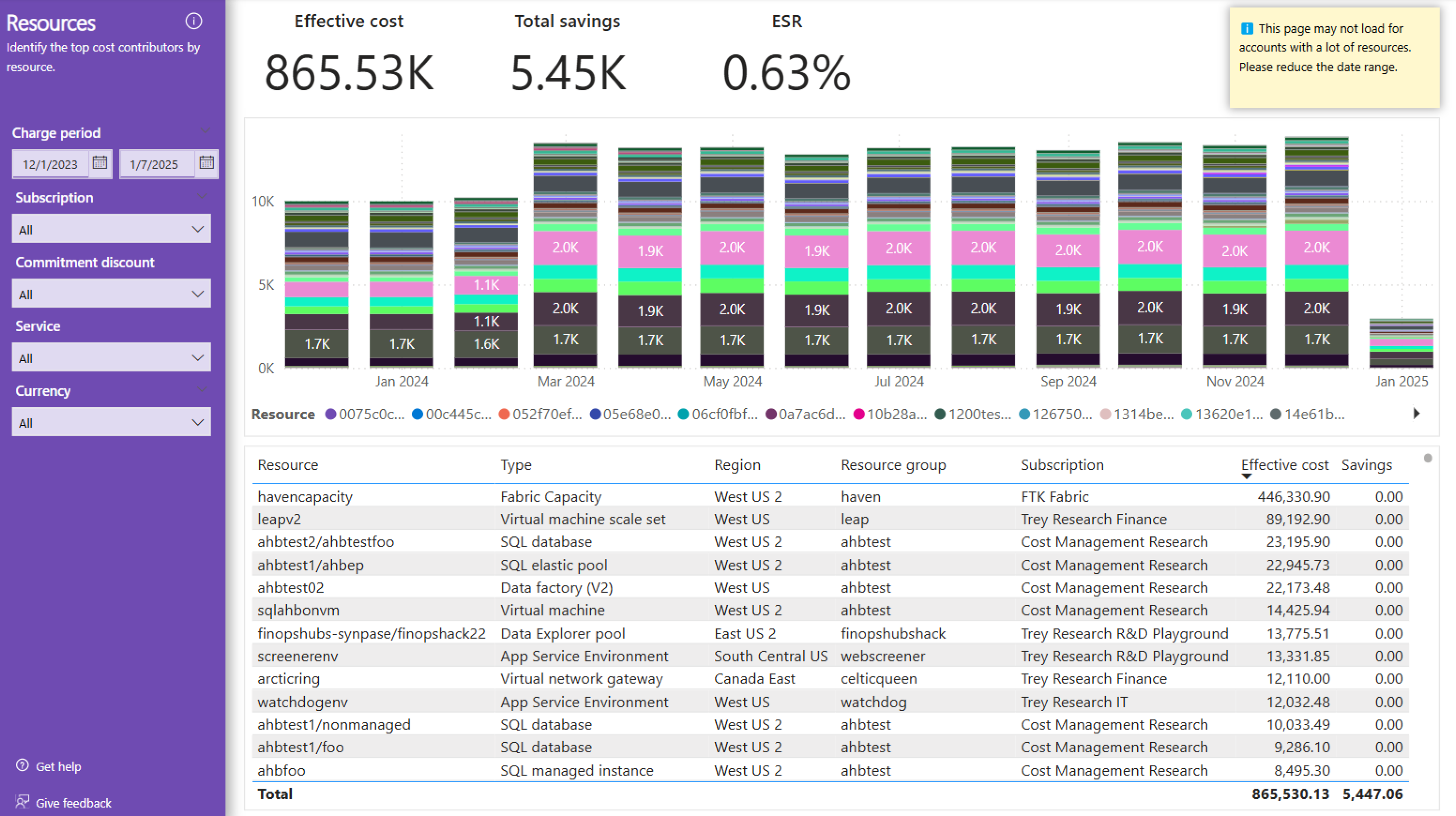Open the Commitment discount dropdown

(197, 294)
